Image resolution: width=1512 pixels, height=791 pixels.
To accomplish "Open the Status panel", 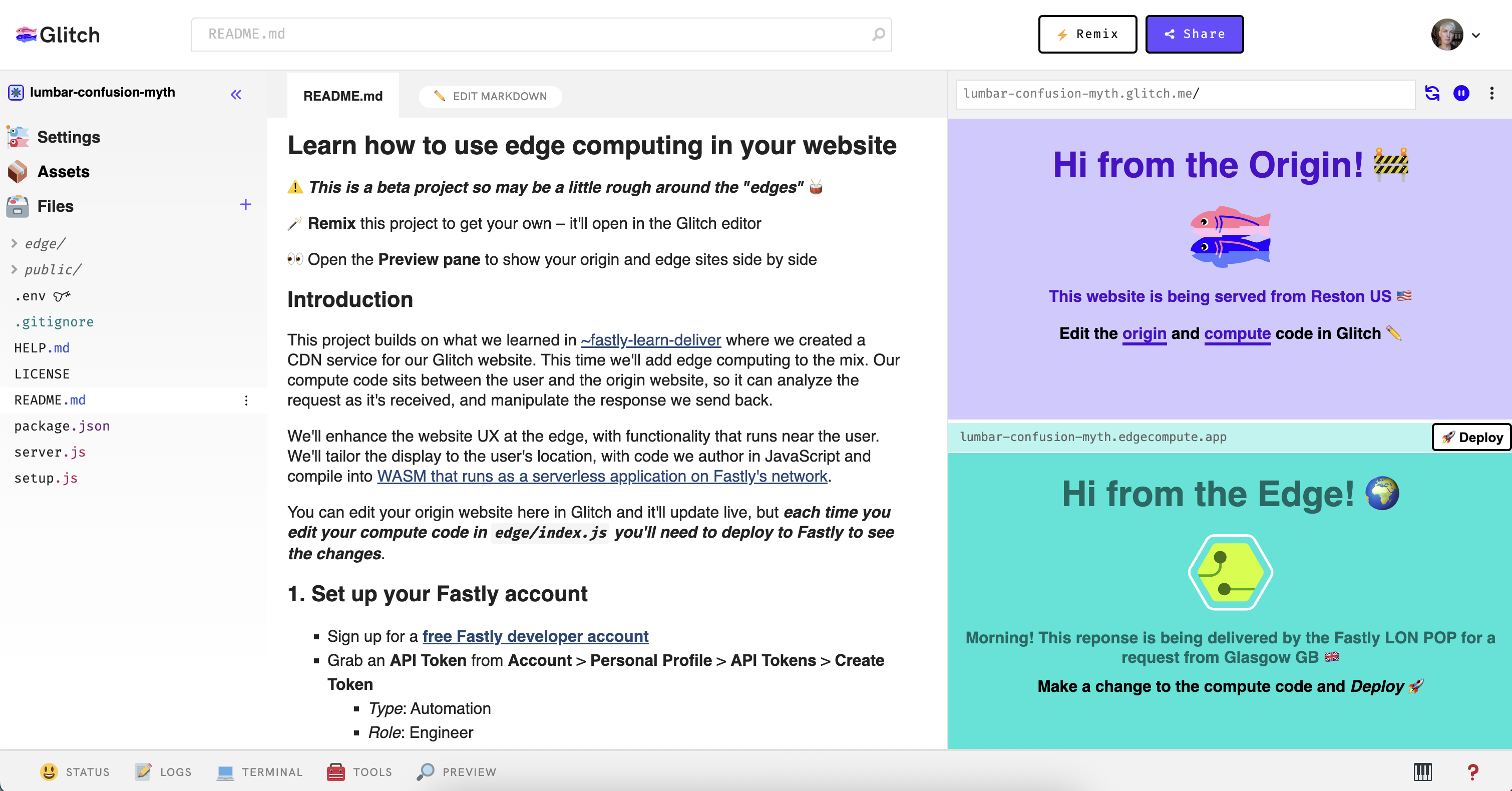I will [75, 771].
